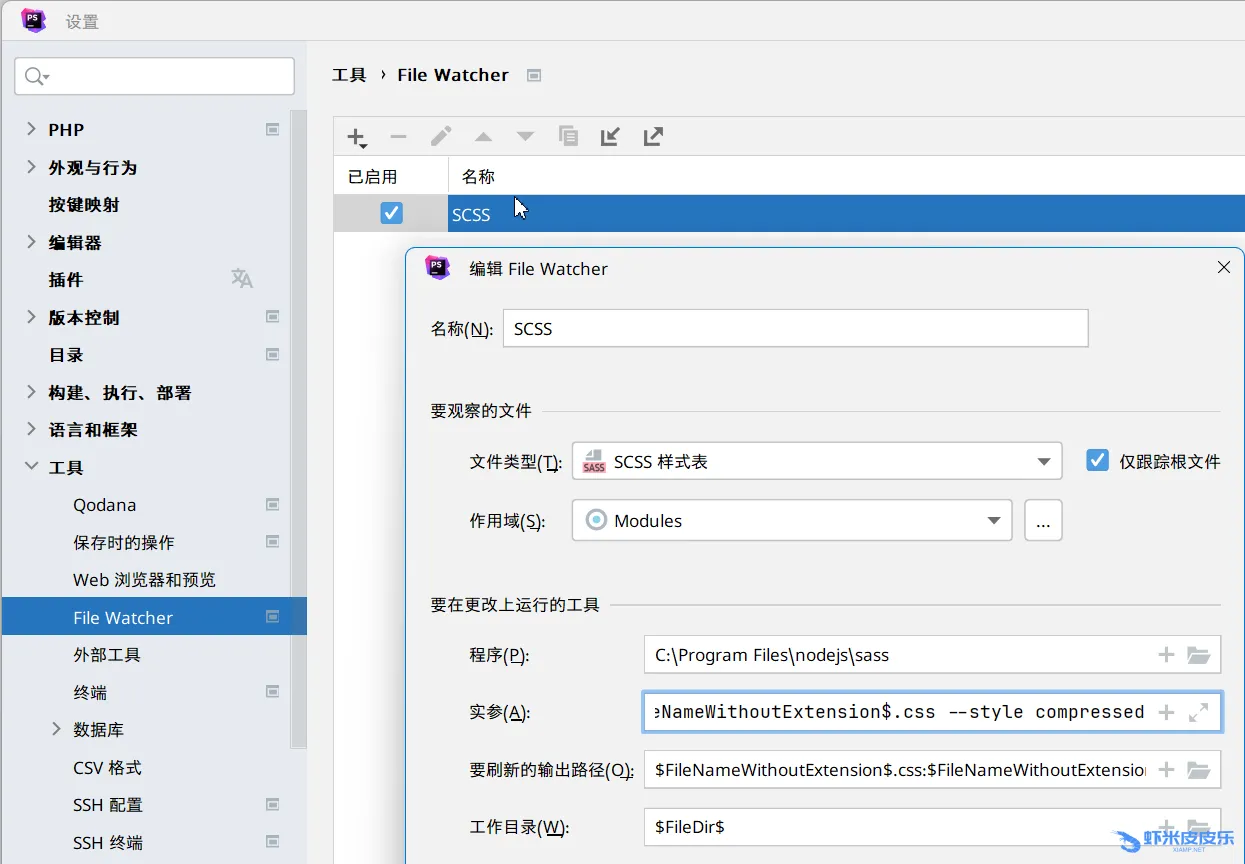Click the scope ellipsis browse button

pos(1043,520)
